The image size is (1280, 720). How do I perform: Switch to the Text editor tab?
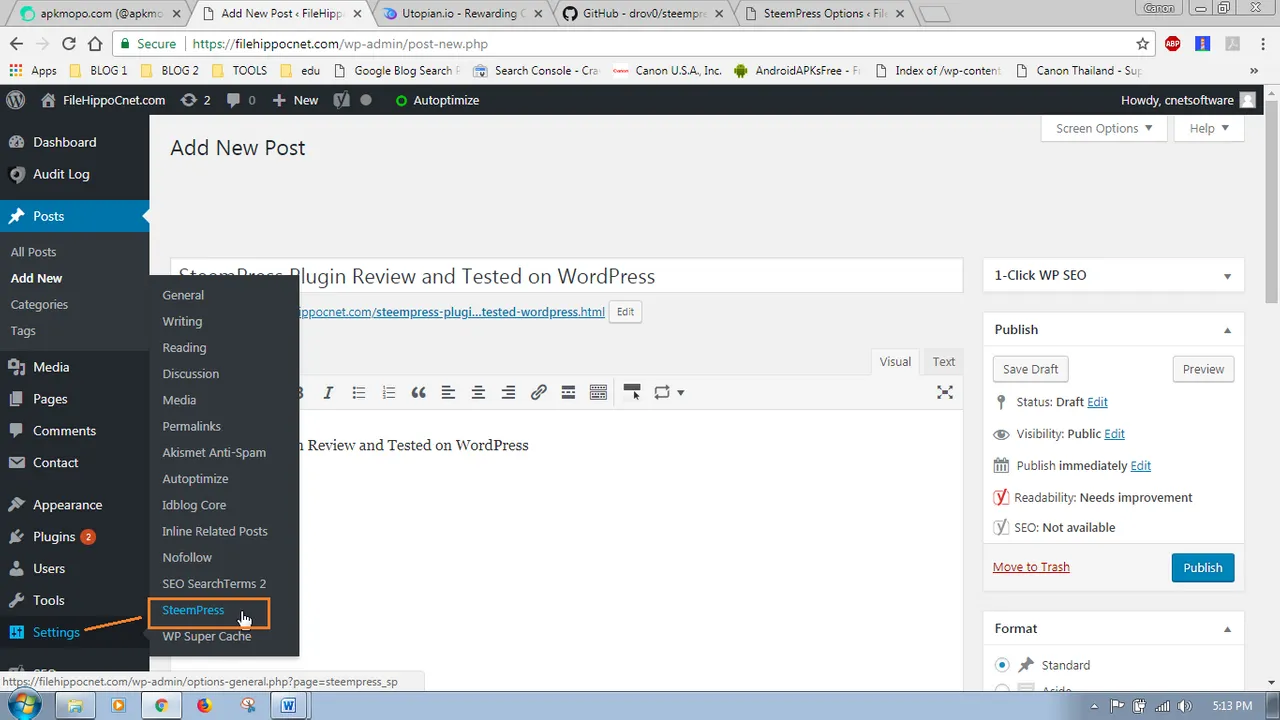(x=943, y=362)
